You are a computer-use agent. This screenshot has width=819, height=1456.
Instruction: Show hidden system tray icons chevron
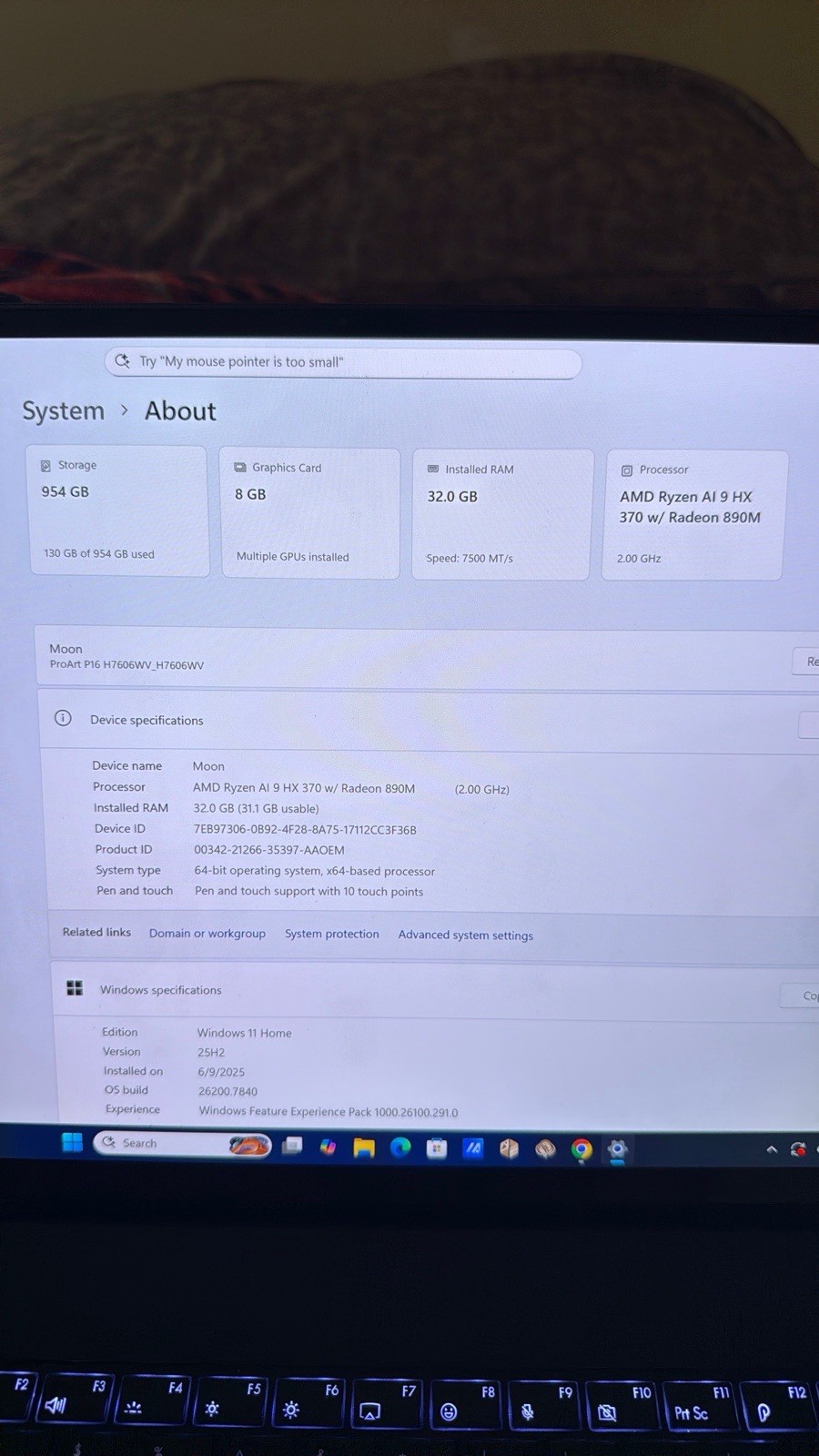pyautogui.click(x=772, y=1149)
